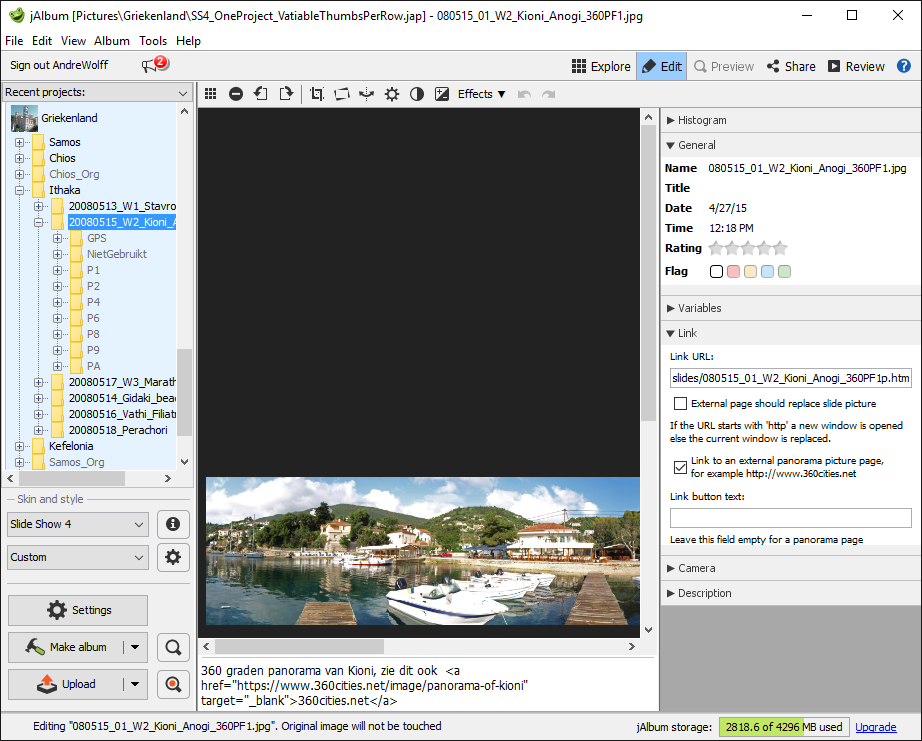Click the Upgrade storage link
922x741 pixels.
[x=876, y=727]
